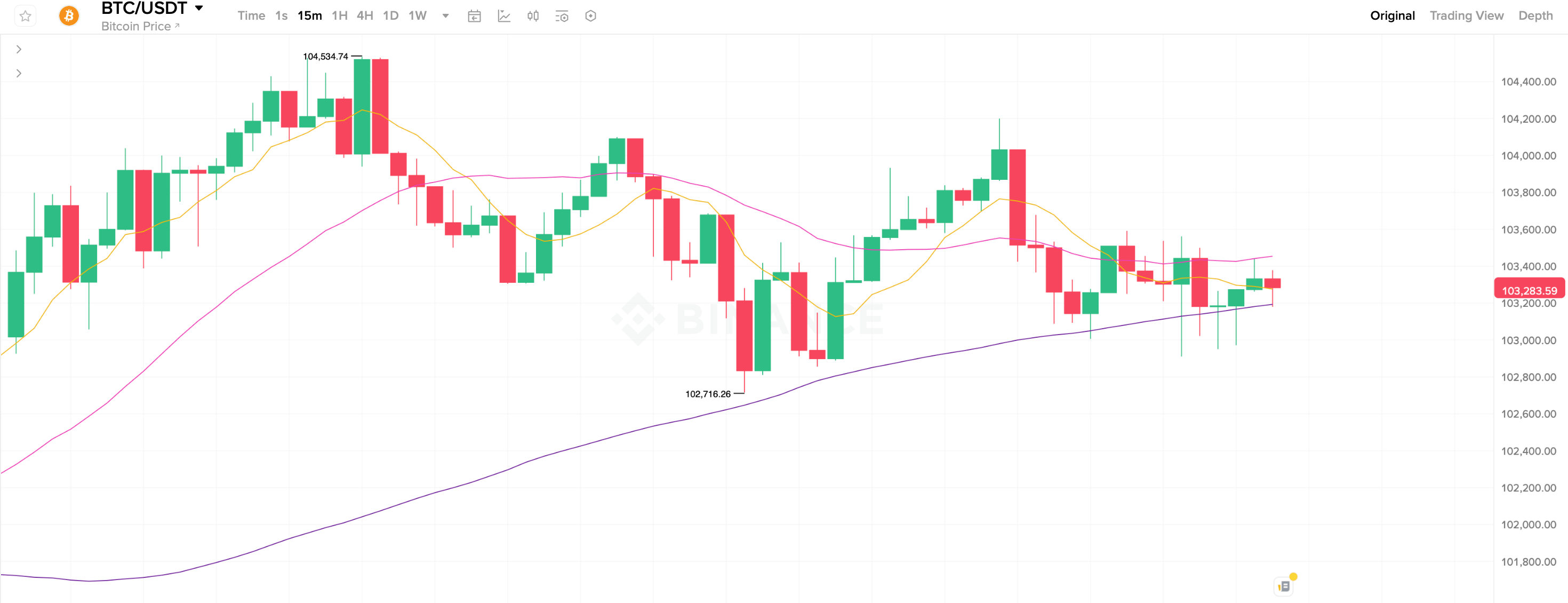Choose the 1D timeframe
1568x603 pixels.
pos(390,16)
